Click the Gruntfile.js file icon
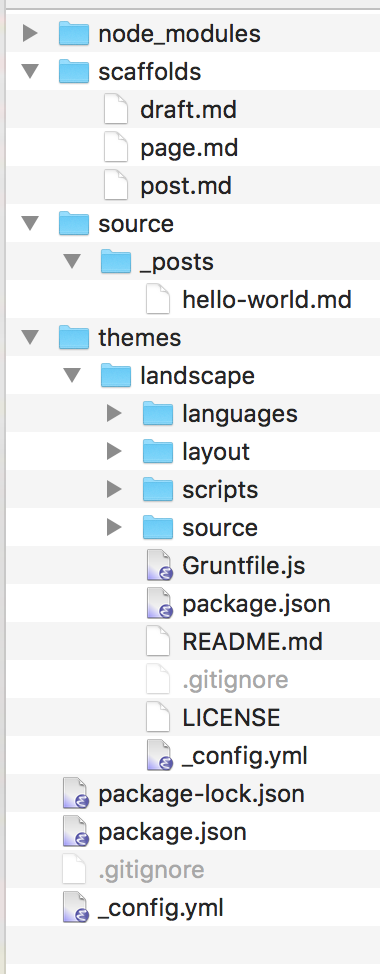The width and height of the screenshot is (380, 974). (159, 566)
